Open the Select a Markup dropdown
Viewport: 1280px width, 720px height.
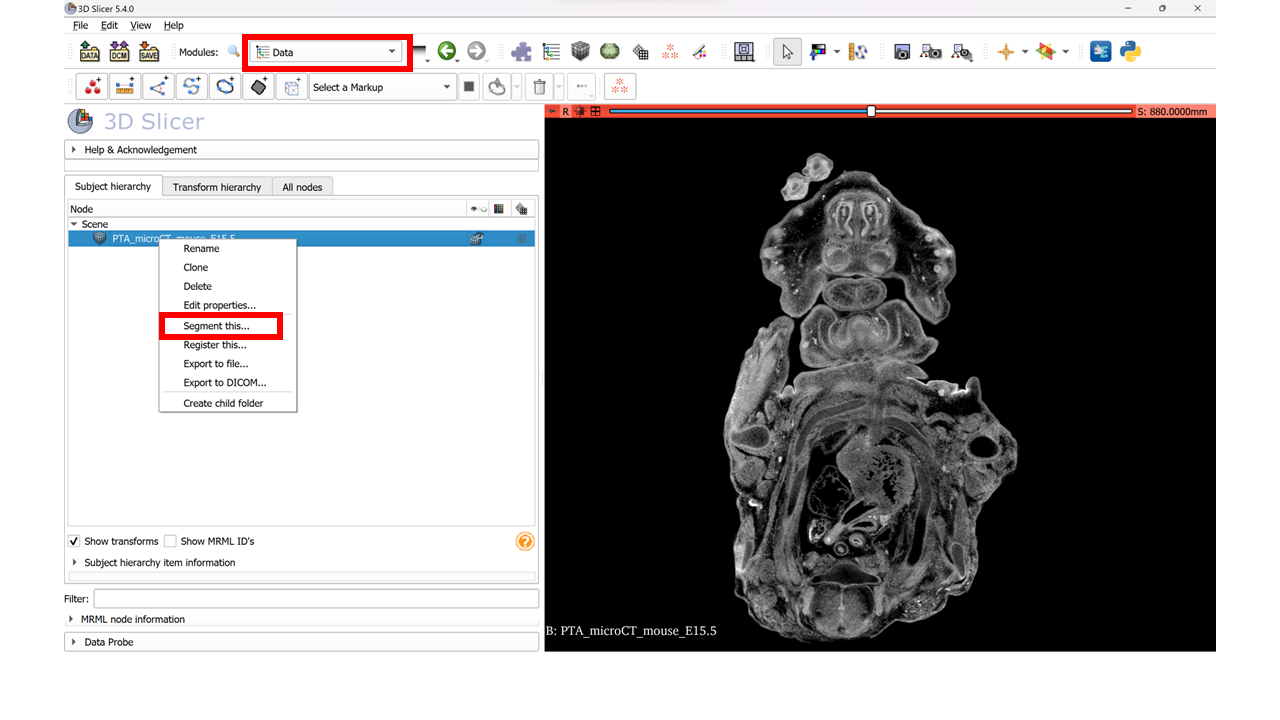coord(383,87)
